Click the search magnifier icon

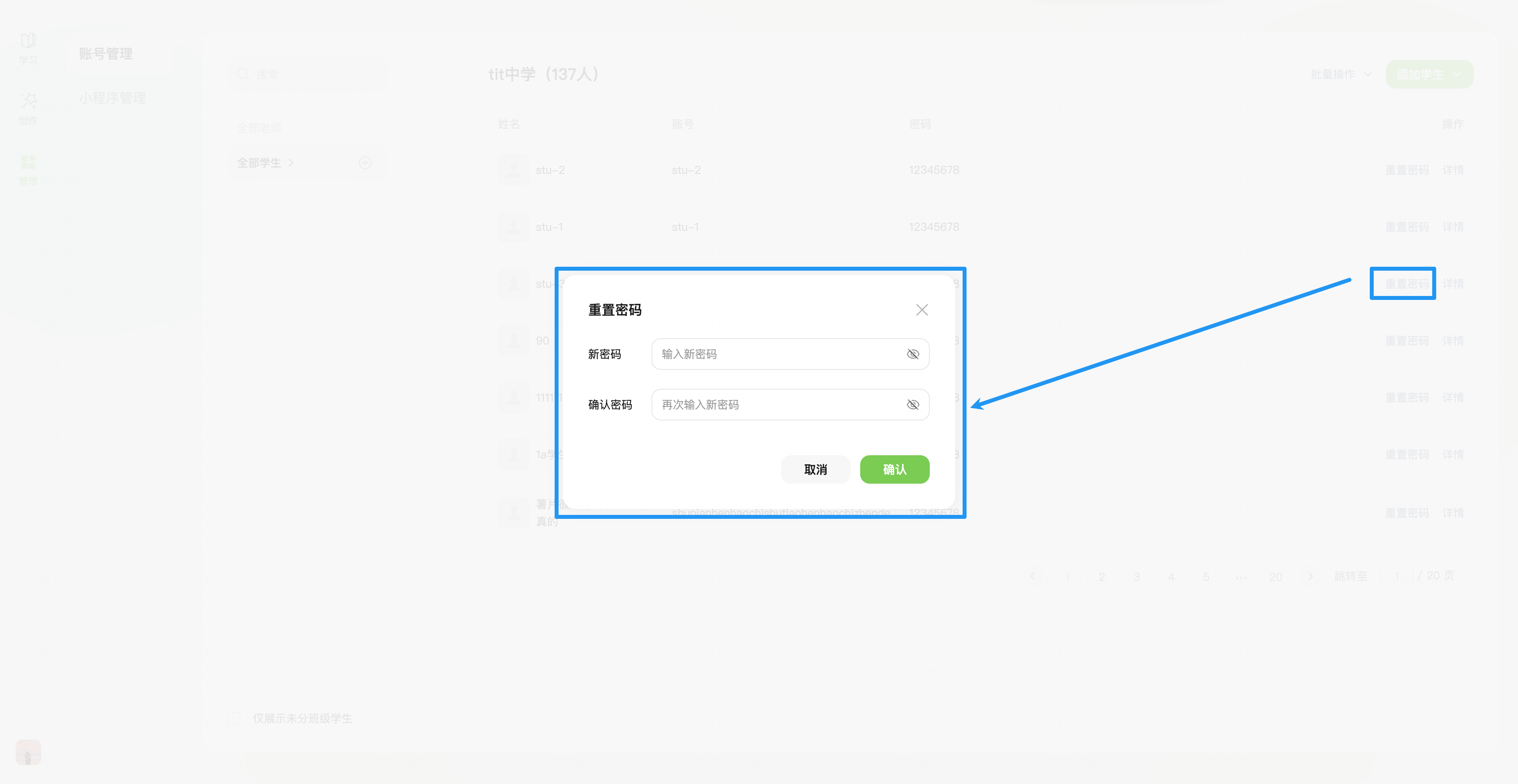pos(243,74)
